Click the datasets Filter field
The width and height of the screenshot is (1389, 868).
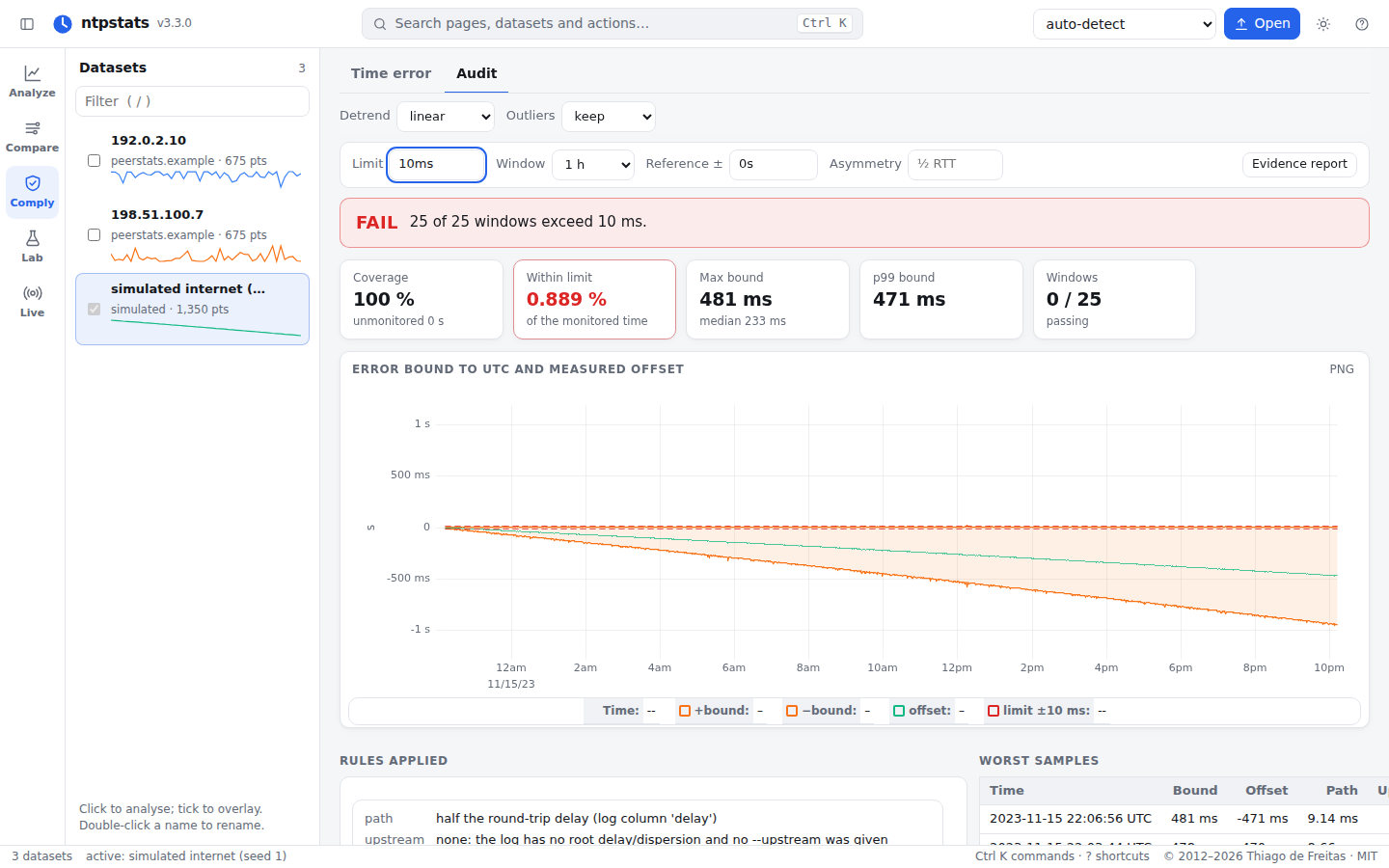coord(192,101)
